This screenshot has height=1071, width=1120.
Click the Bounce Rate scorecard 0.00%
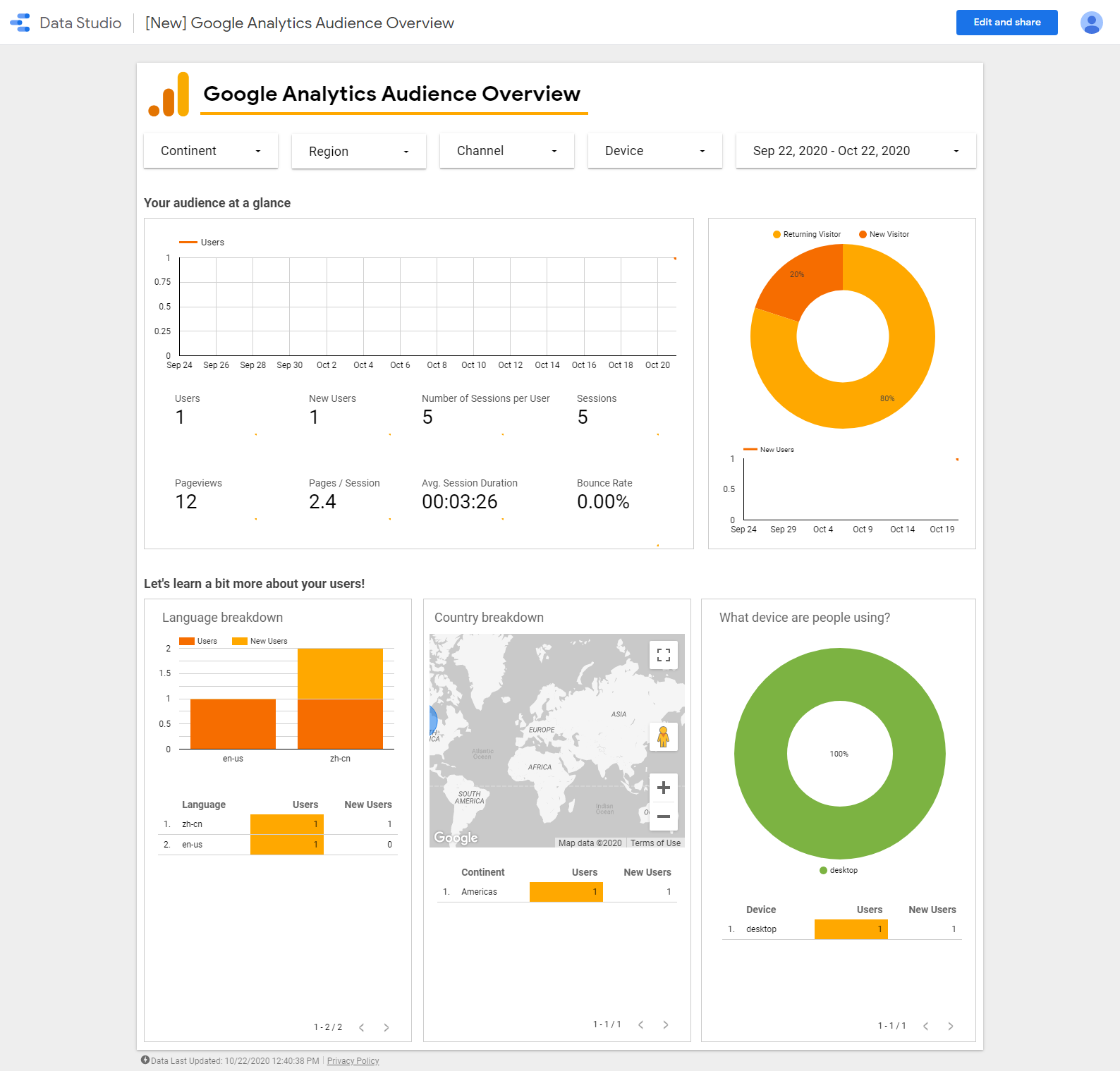tap(603, 502)
